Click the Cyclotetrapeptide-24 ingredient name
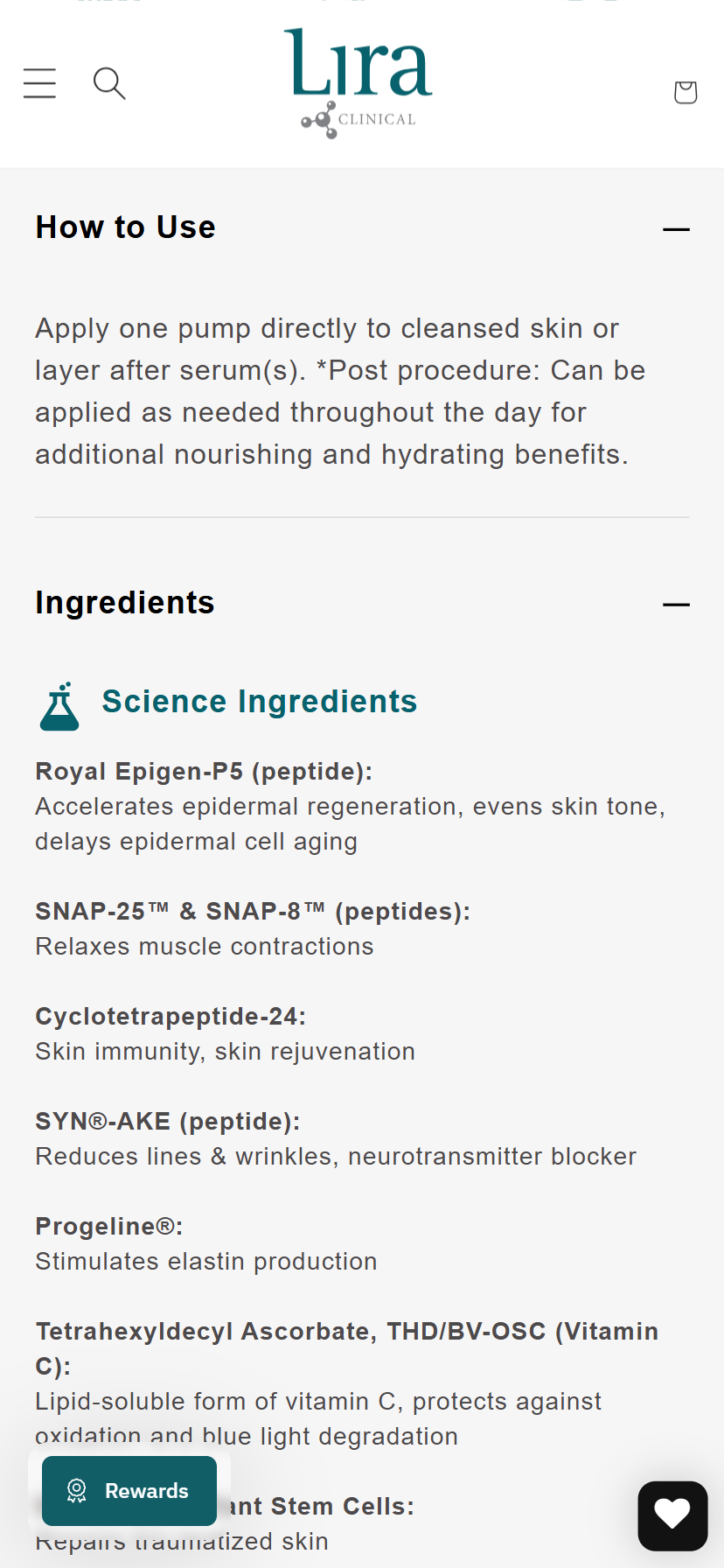The image size is (724, 1568). click(x=171, y=1017)
